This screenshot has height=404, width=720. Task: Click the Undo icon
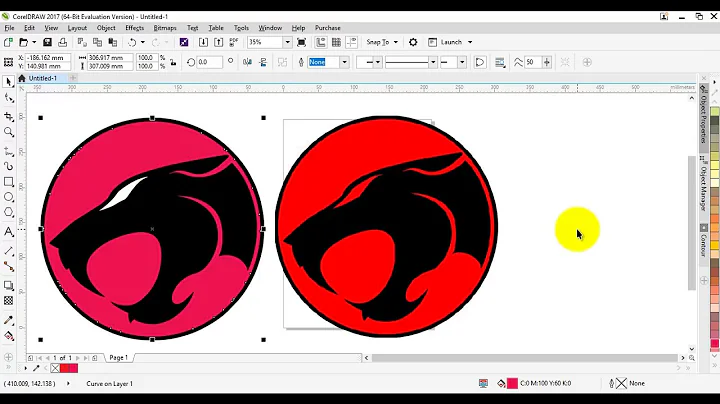pos(132,42)
